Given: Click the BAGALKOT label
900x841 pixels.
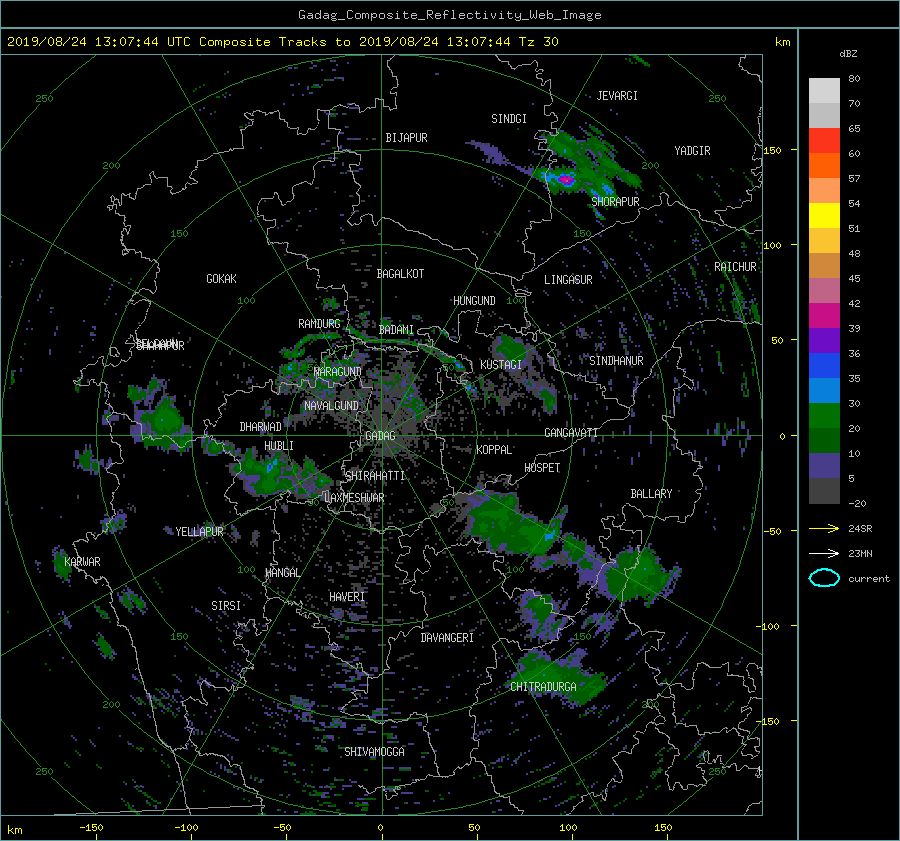Looking at the screenshot, I should pos(400,274).
